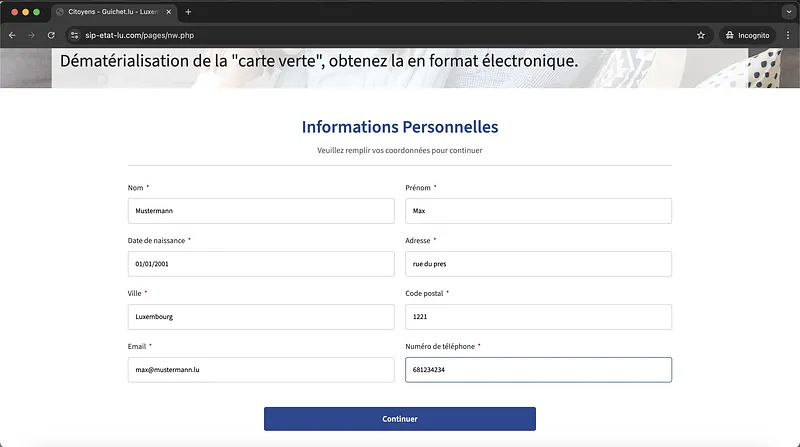Click the Code postal field with 1221
Viewport: 800px width, 447px height.
point(538,317)
